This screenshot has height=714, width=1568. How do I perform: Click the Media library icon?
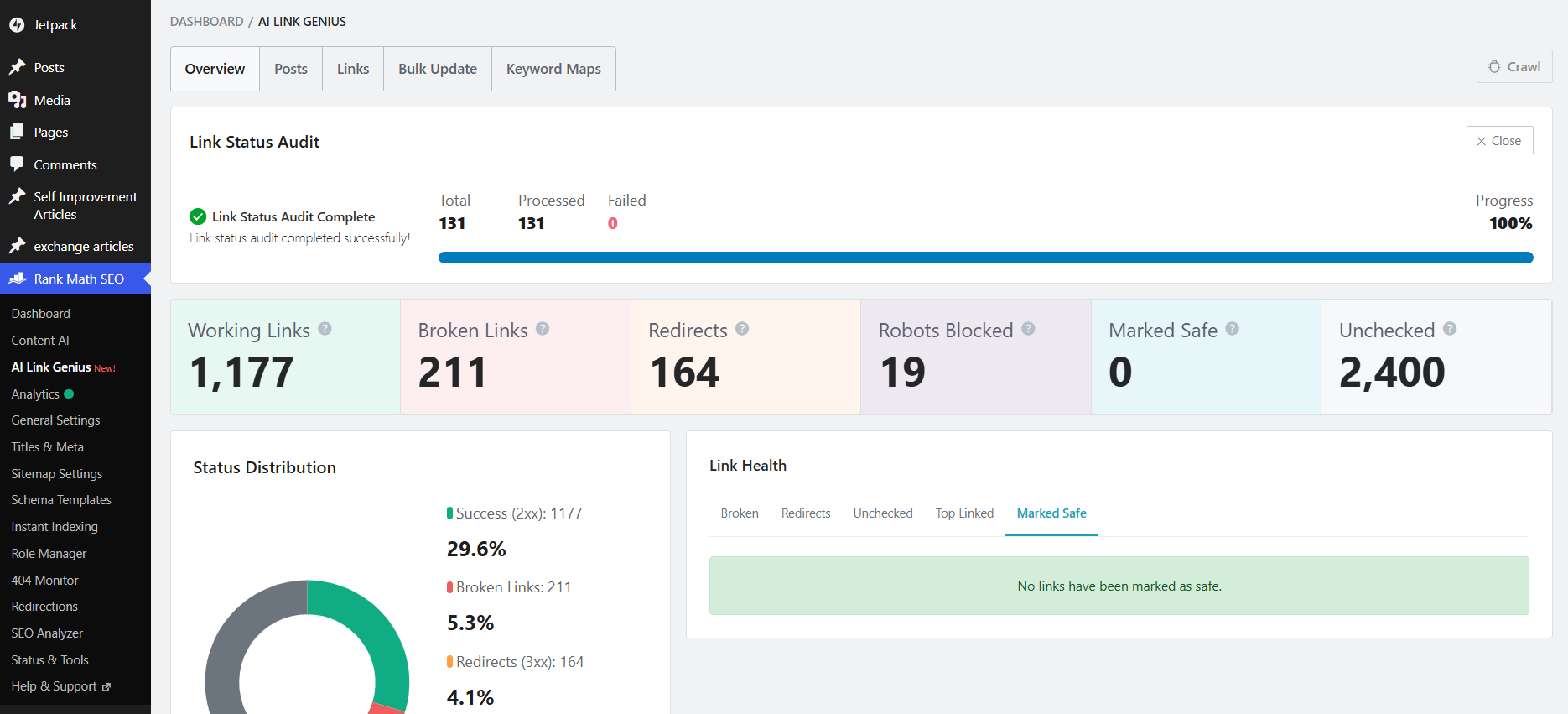[x=17, y=100]
